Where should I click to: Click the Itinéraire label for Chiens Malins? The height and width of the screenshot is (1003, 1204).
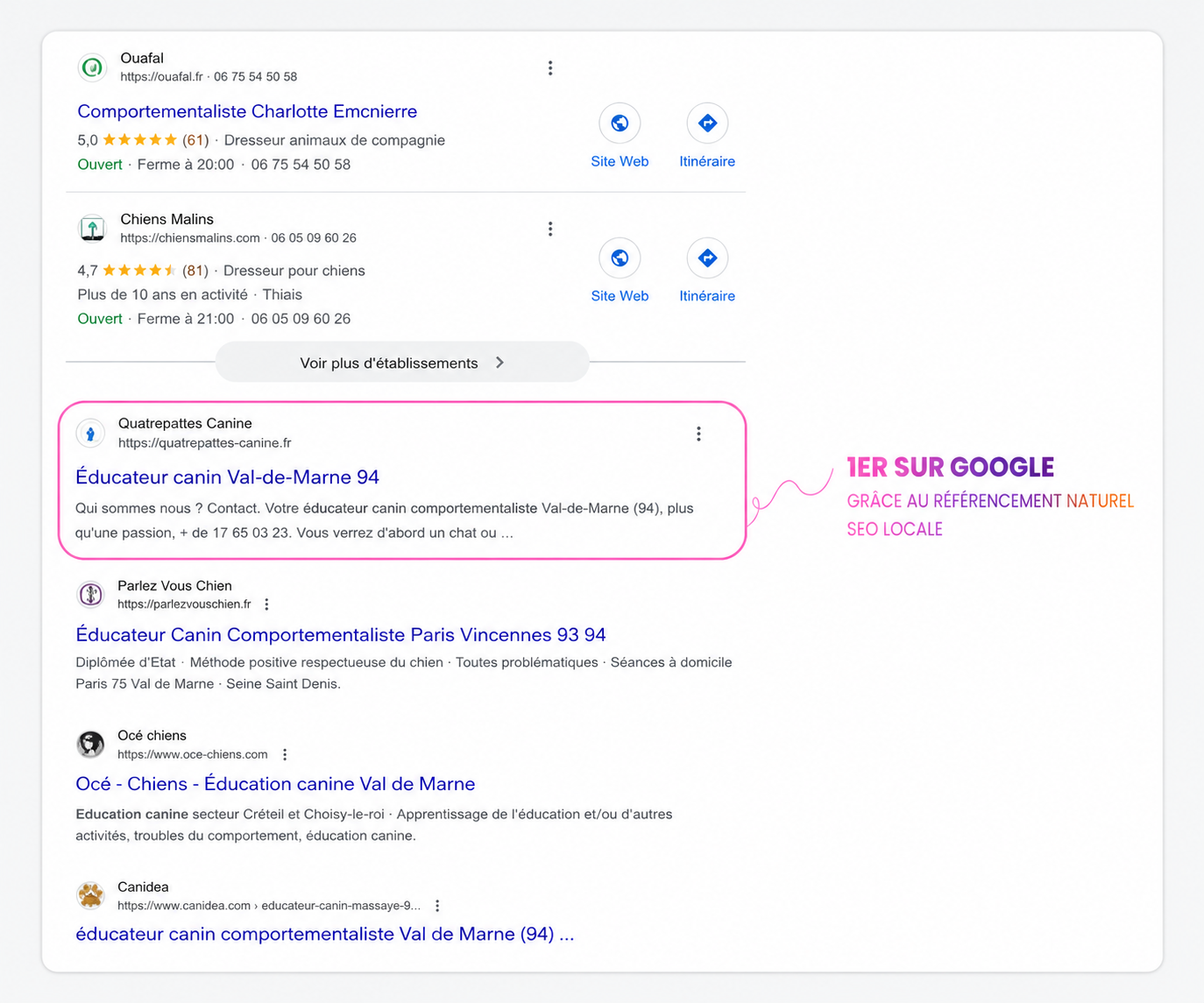coord(707,296)
